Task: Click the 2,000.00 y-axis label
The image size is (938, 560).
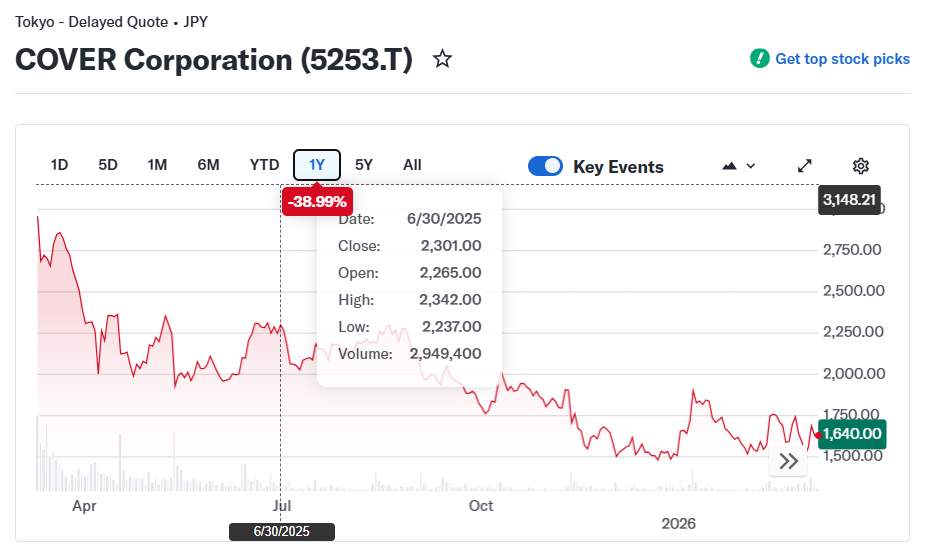Action: (x=854, y=373)
